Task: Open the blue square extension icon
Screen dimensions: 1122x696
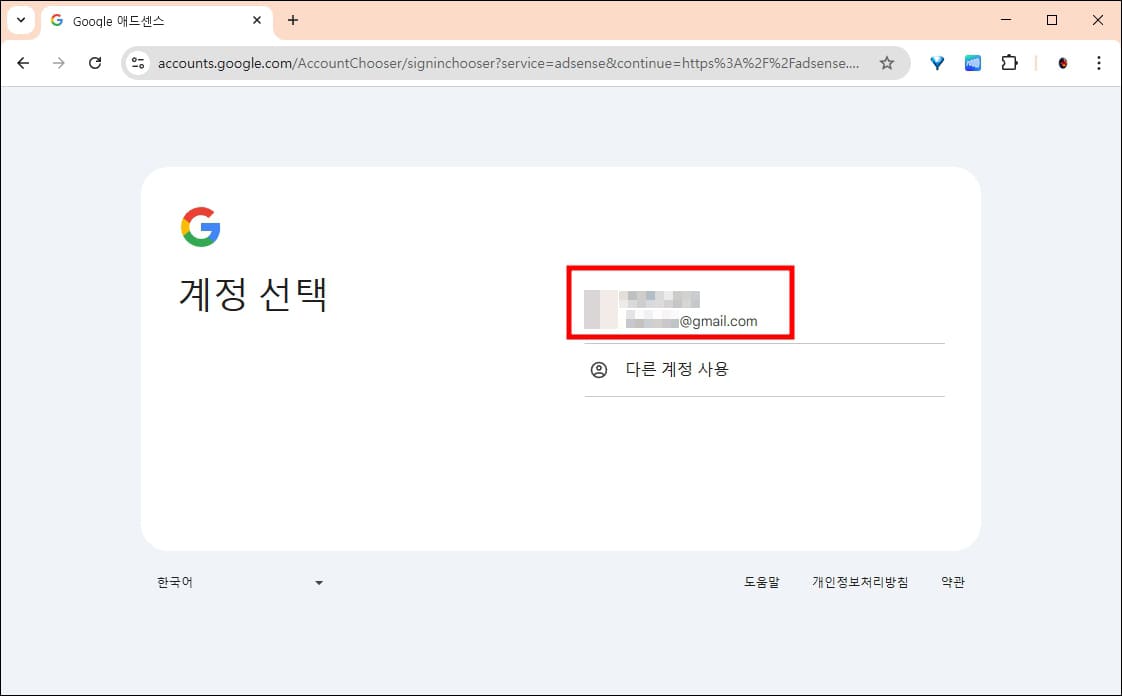Action: (x=972, y=63)
